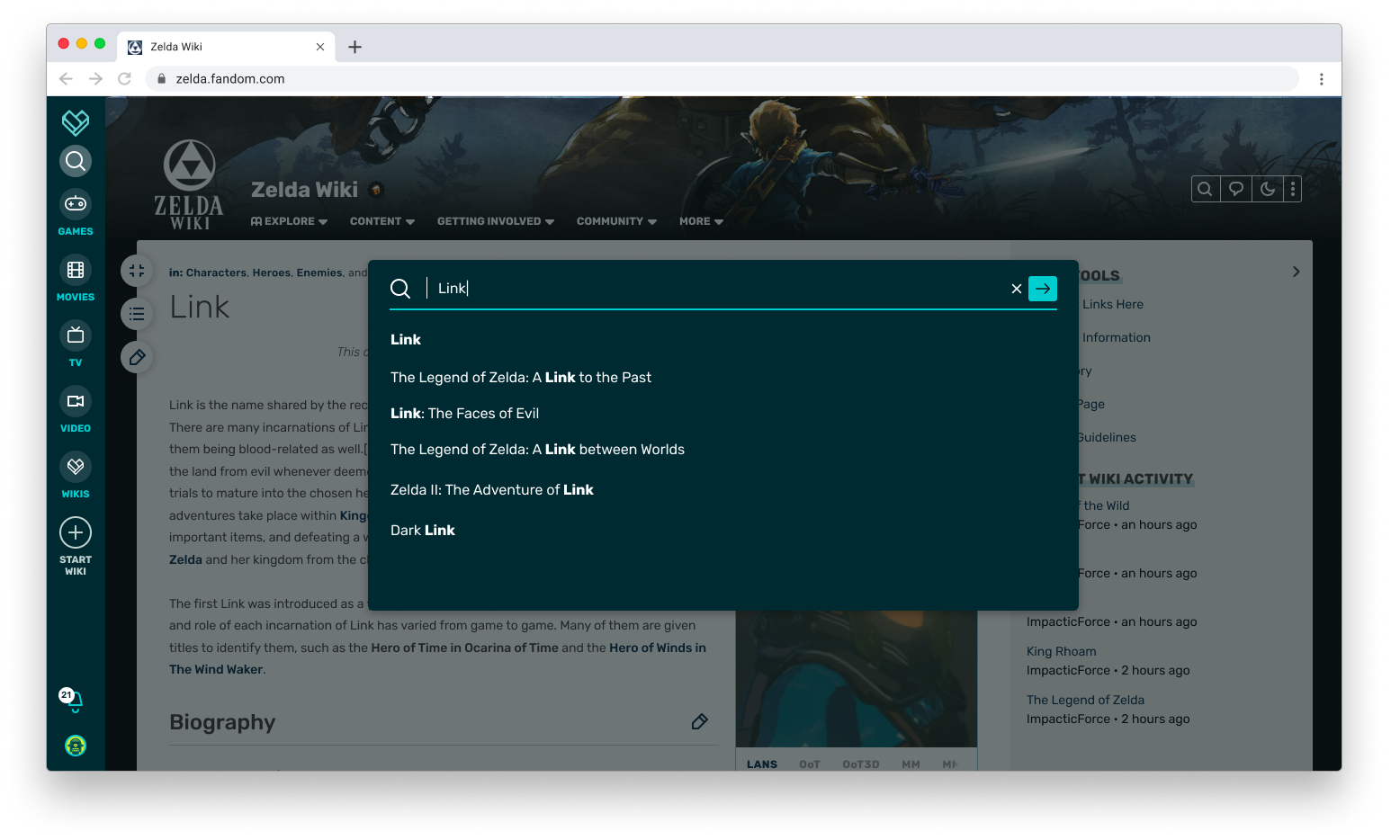Close the Zelda Wiki browser tab
Viewport: 1400px width, 840px height.
[x=320, y=47]
